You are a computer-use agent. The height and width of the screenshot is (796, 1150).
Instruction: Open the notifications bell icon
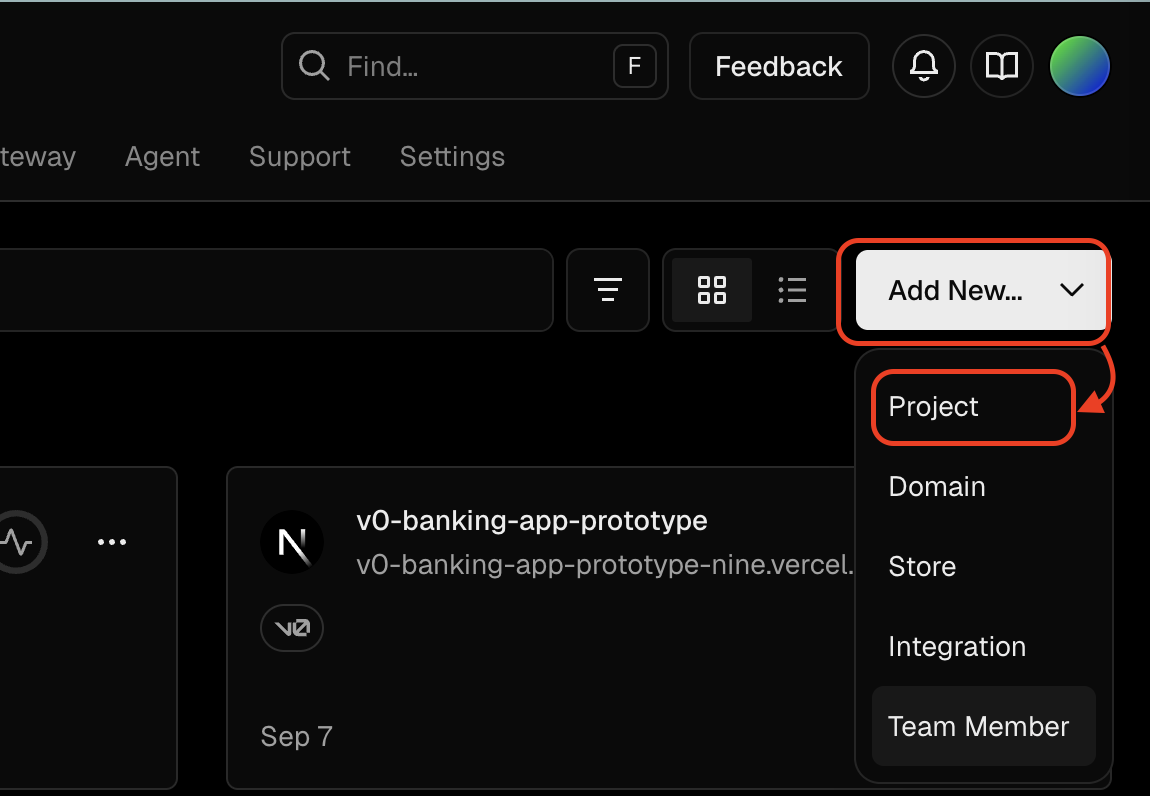pos(923,67)
